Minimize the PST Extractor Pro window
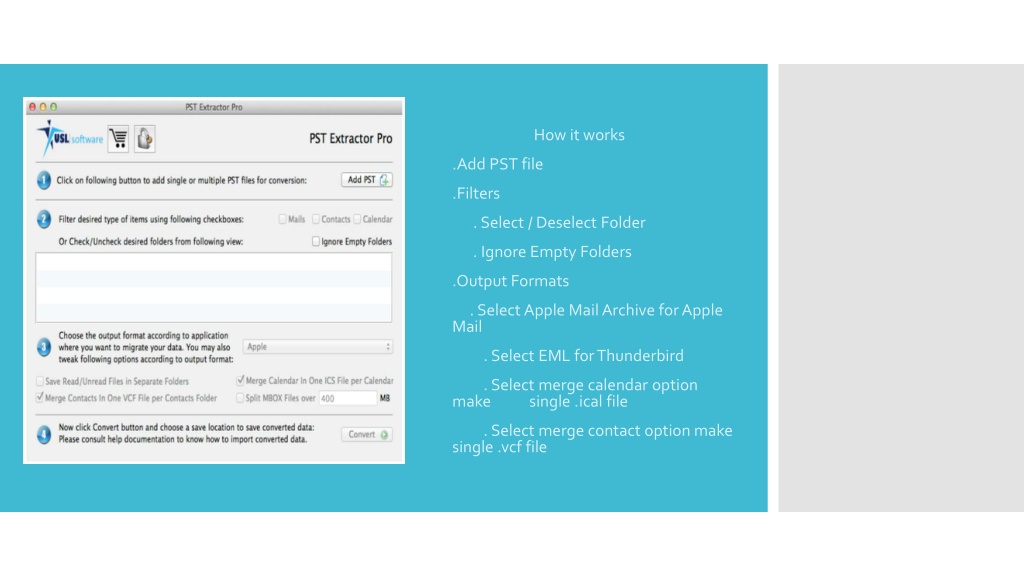Screen dimensions: 1024x576 [42, 106]
